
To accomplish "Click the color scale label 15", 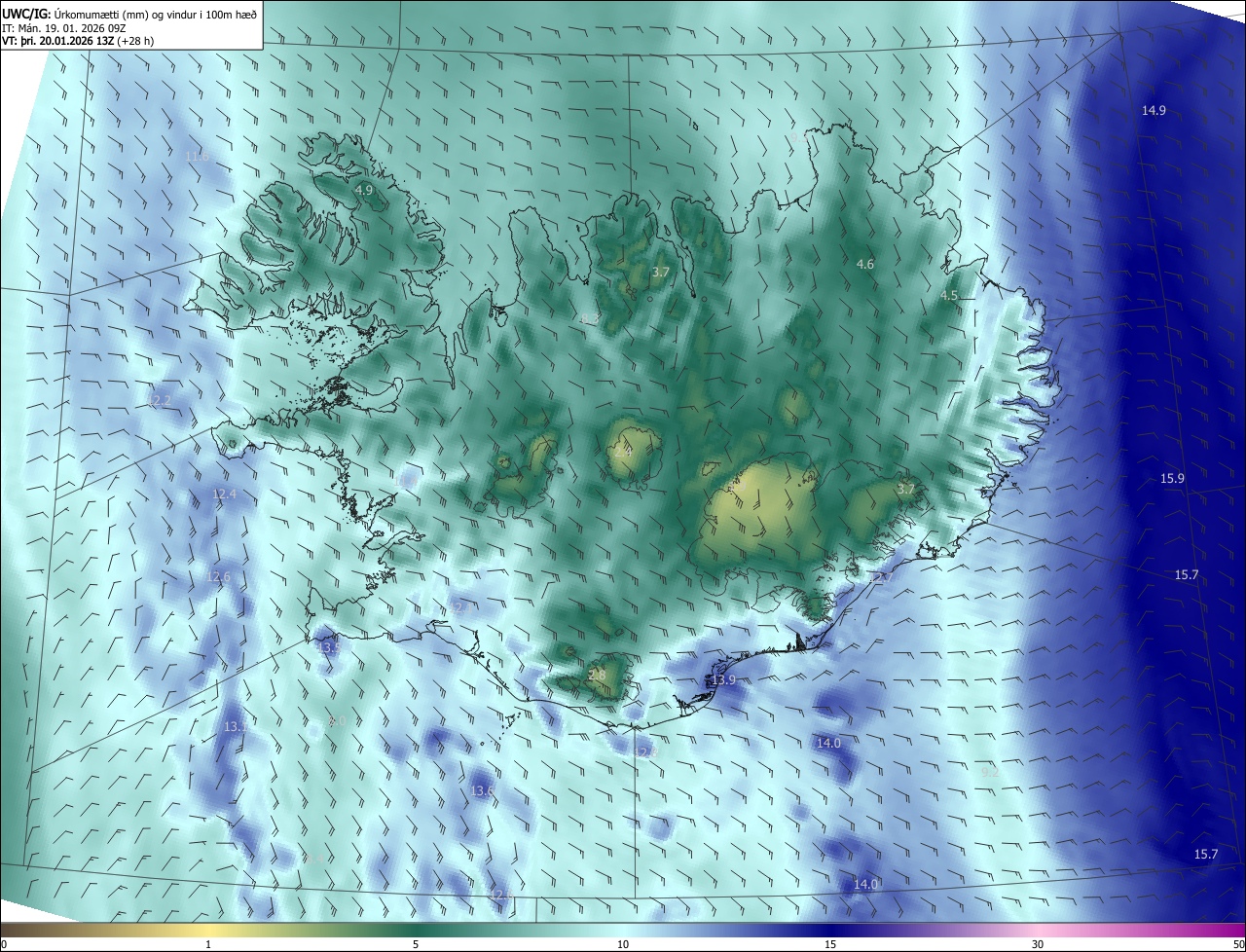I will coord(830,944).
